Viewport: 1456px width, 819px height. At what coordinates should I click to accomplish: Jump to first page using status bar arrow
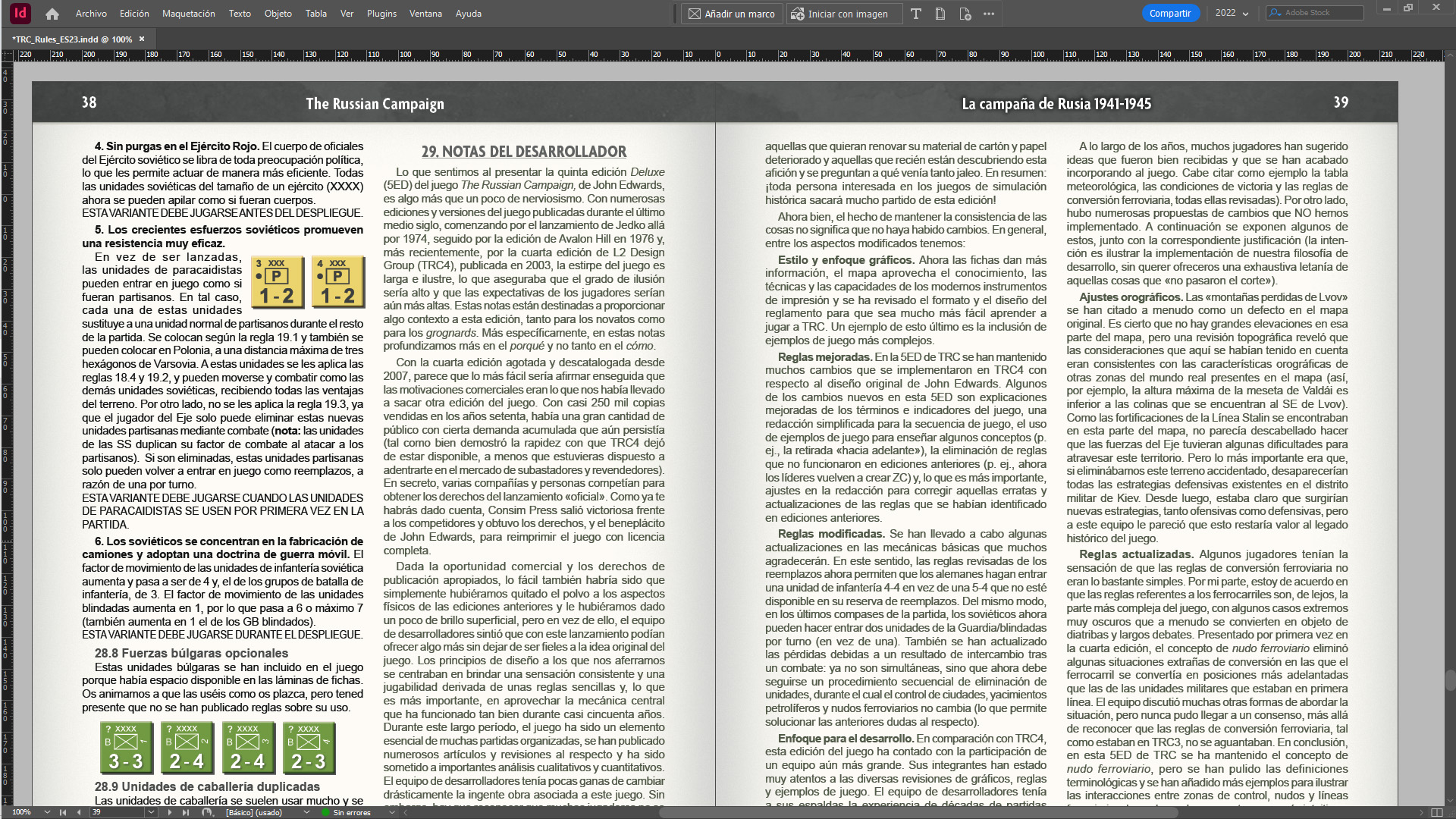pyautogui.click(x=62, y=812)
